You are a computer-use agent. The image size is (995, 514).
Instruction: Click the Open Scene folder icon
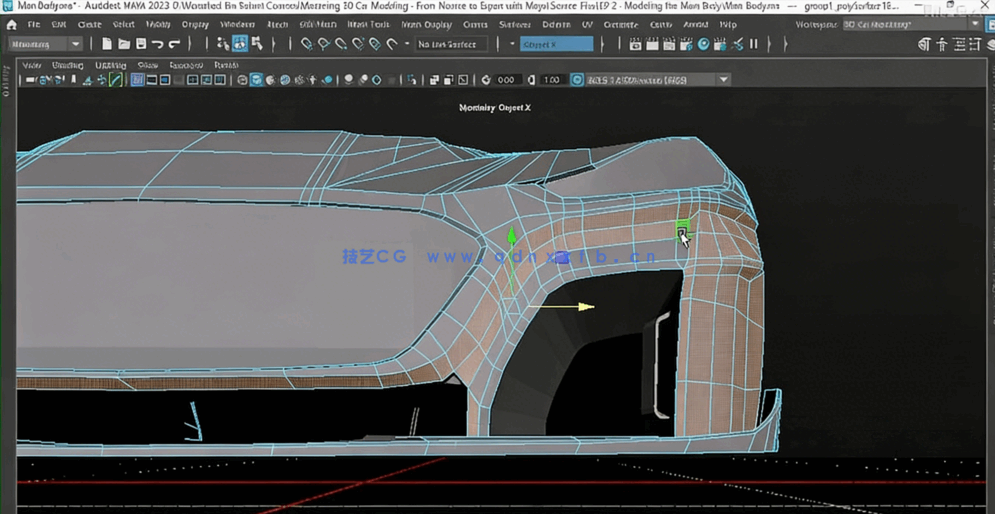124,44
